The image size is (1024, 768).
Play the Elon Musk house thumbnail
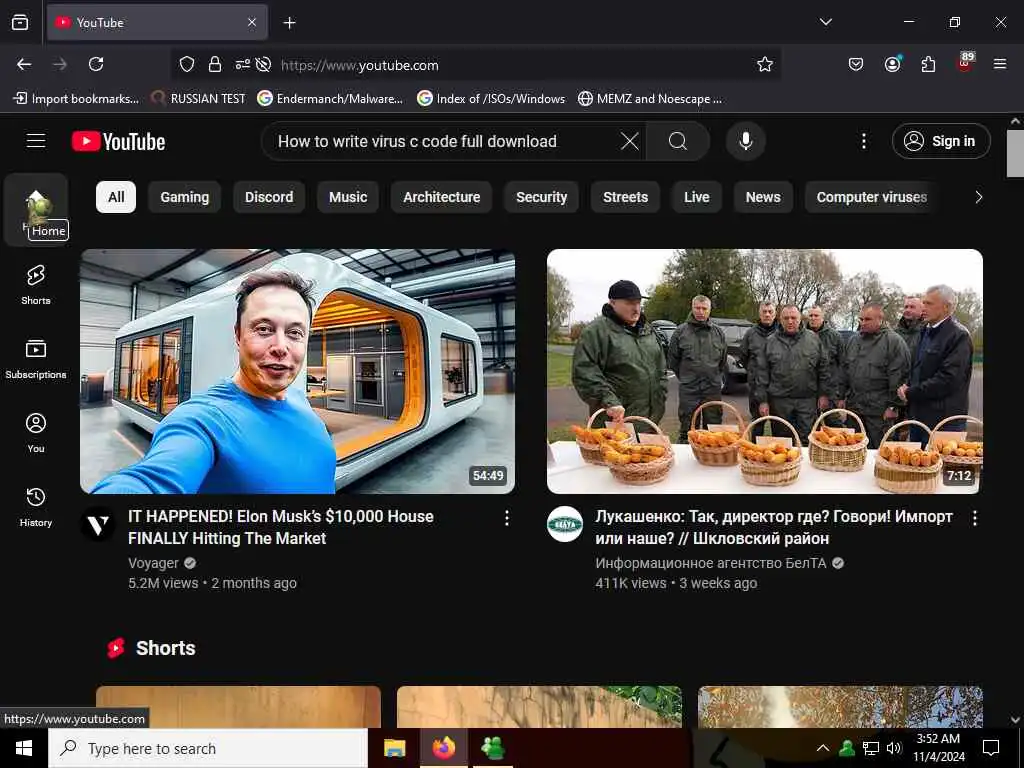(x=297, y=371)
